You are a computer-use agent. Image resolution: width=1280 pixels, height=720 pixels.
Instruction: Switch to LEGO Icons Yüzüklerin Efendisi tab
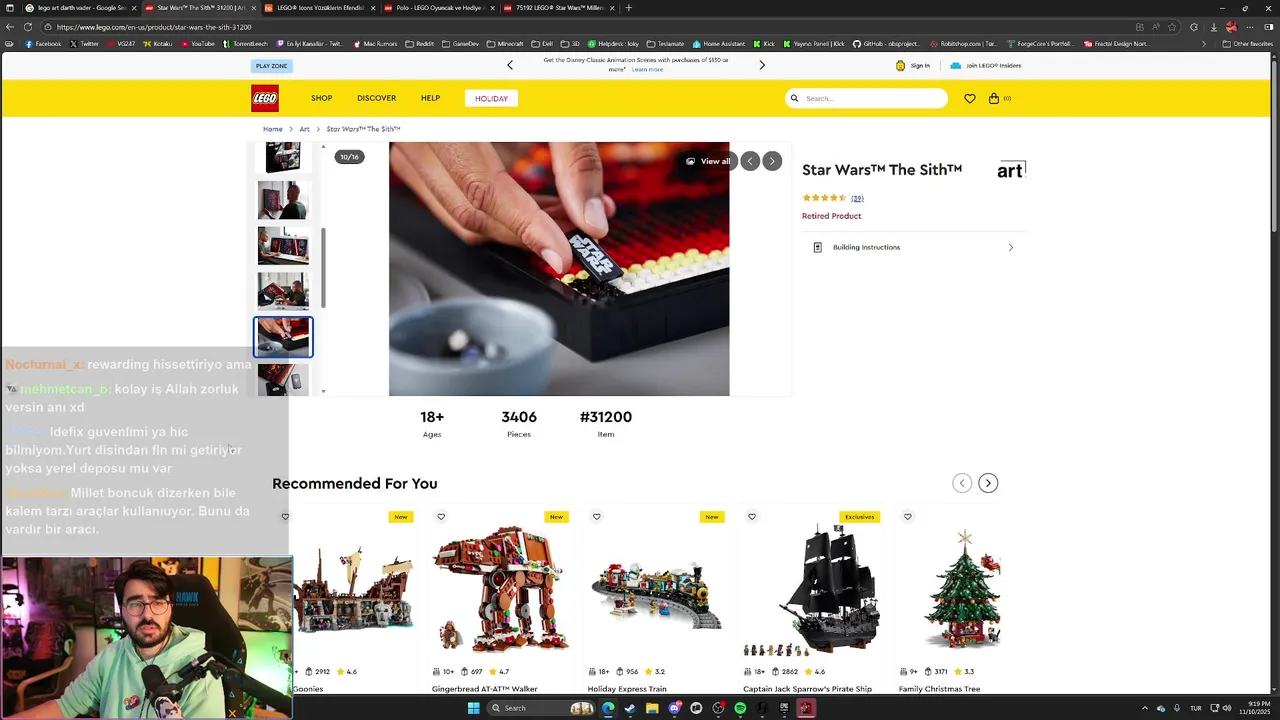(318, 8)
